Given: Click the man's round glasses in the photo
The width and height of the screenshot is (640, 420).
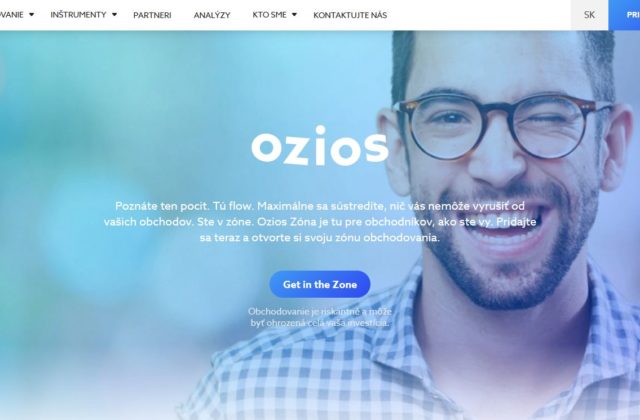Looking at the screenshot, I should click(502, 126).
